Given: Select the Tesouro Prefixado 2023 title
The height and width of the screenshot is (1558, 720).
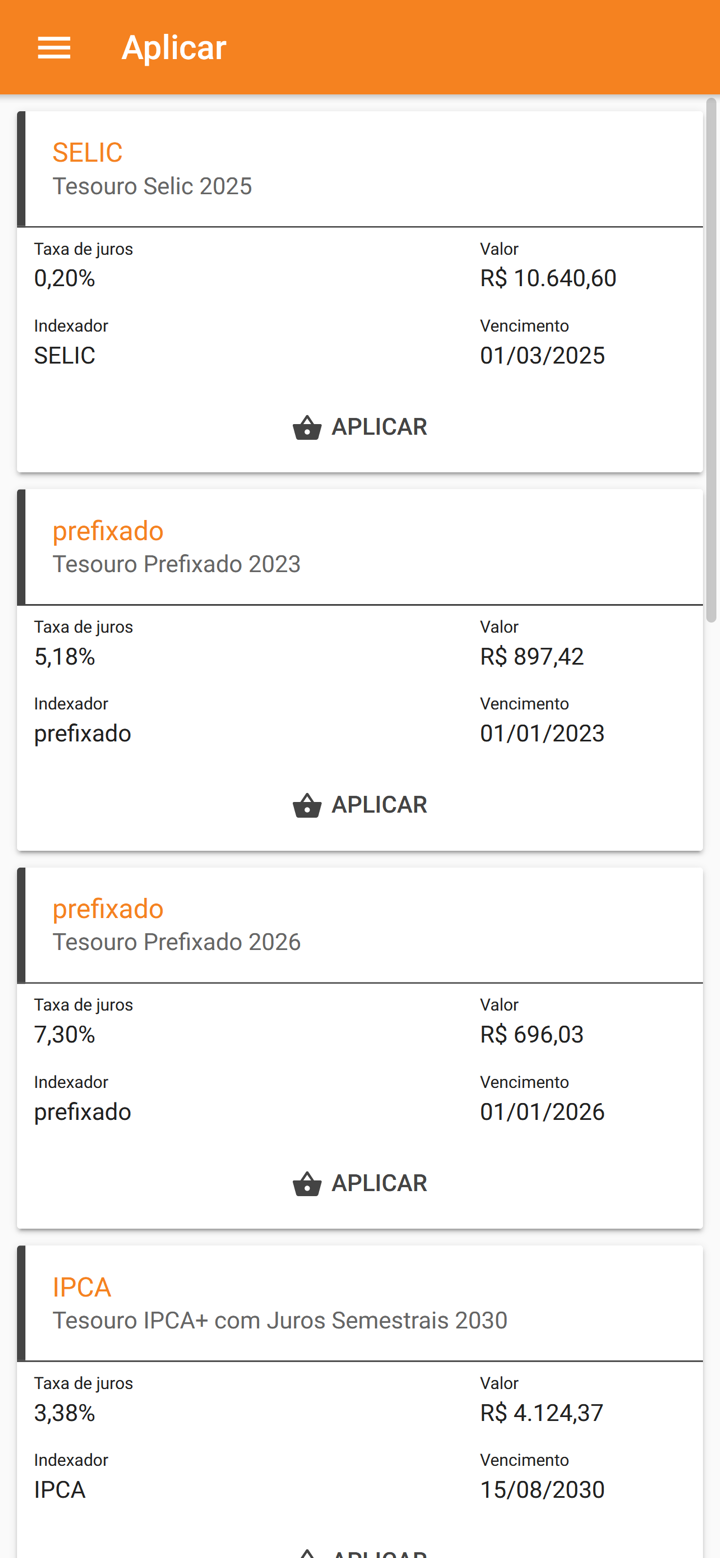Looking at the screenshot, I should [x=176, y=564].
